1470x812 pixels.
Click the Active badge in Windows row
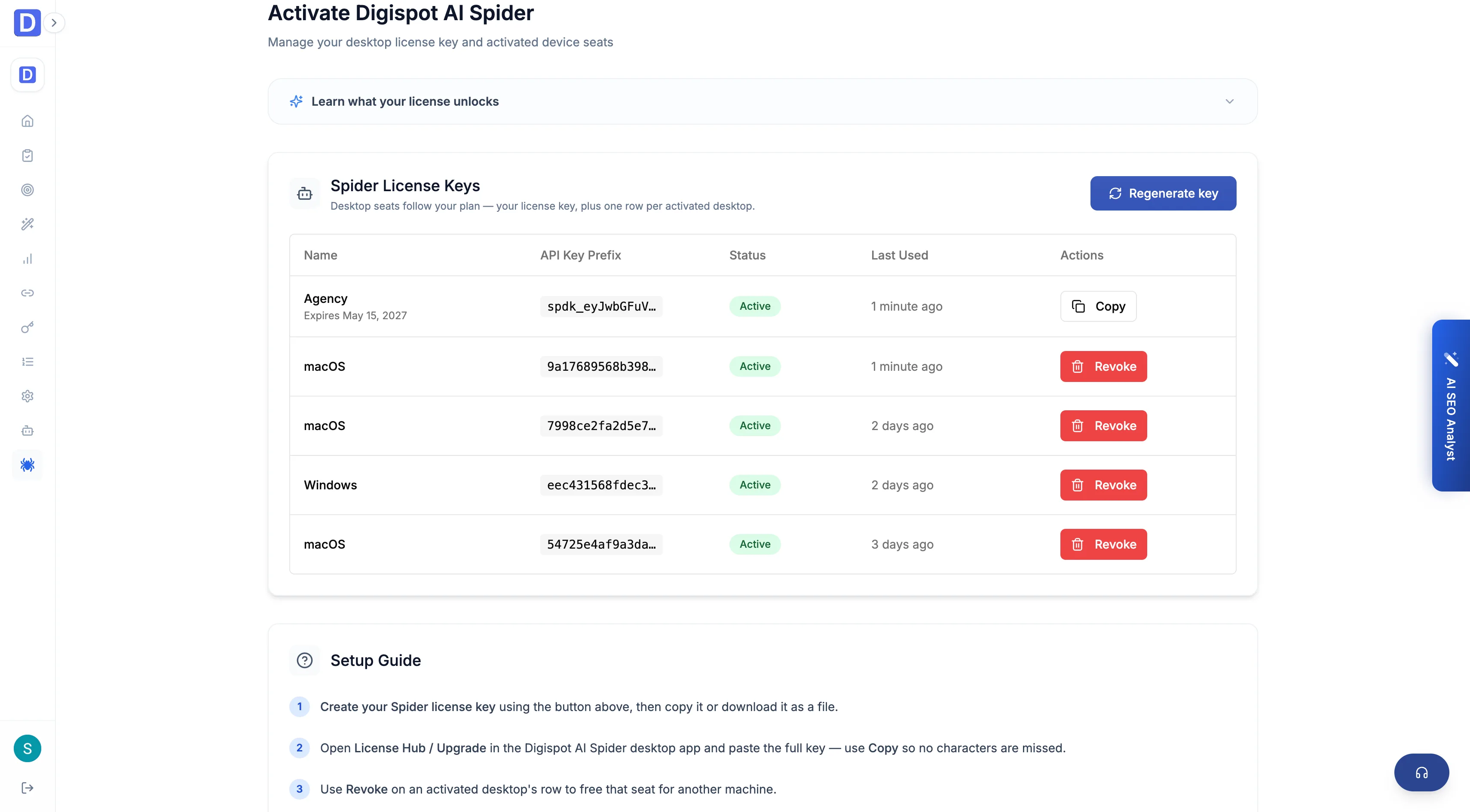point(754,485)
